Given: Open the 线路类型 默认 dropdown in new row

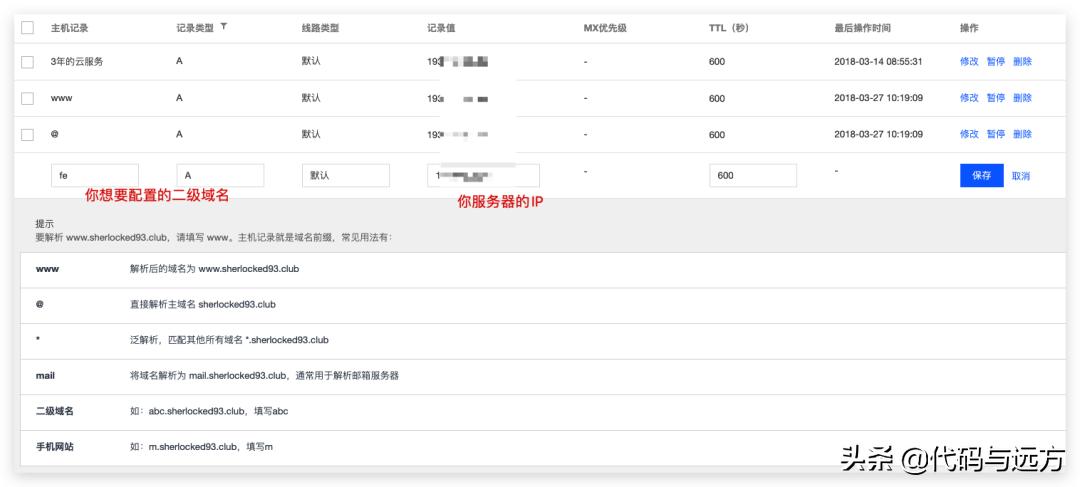Looking at the screenshot, I should [346, 176].
